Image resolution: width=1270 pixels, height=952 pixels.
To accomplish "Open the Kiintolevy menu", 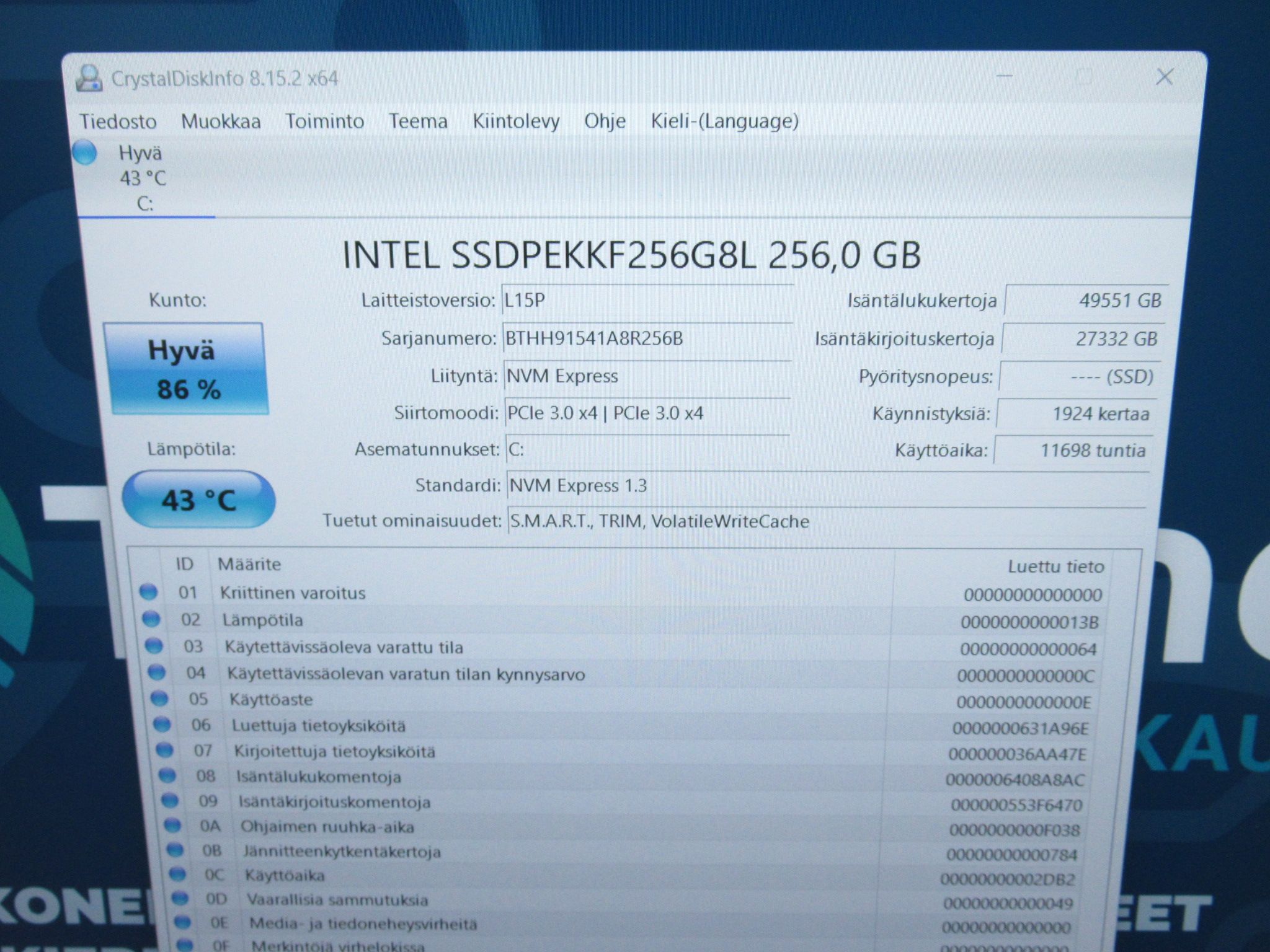I will tap(516, 121).
